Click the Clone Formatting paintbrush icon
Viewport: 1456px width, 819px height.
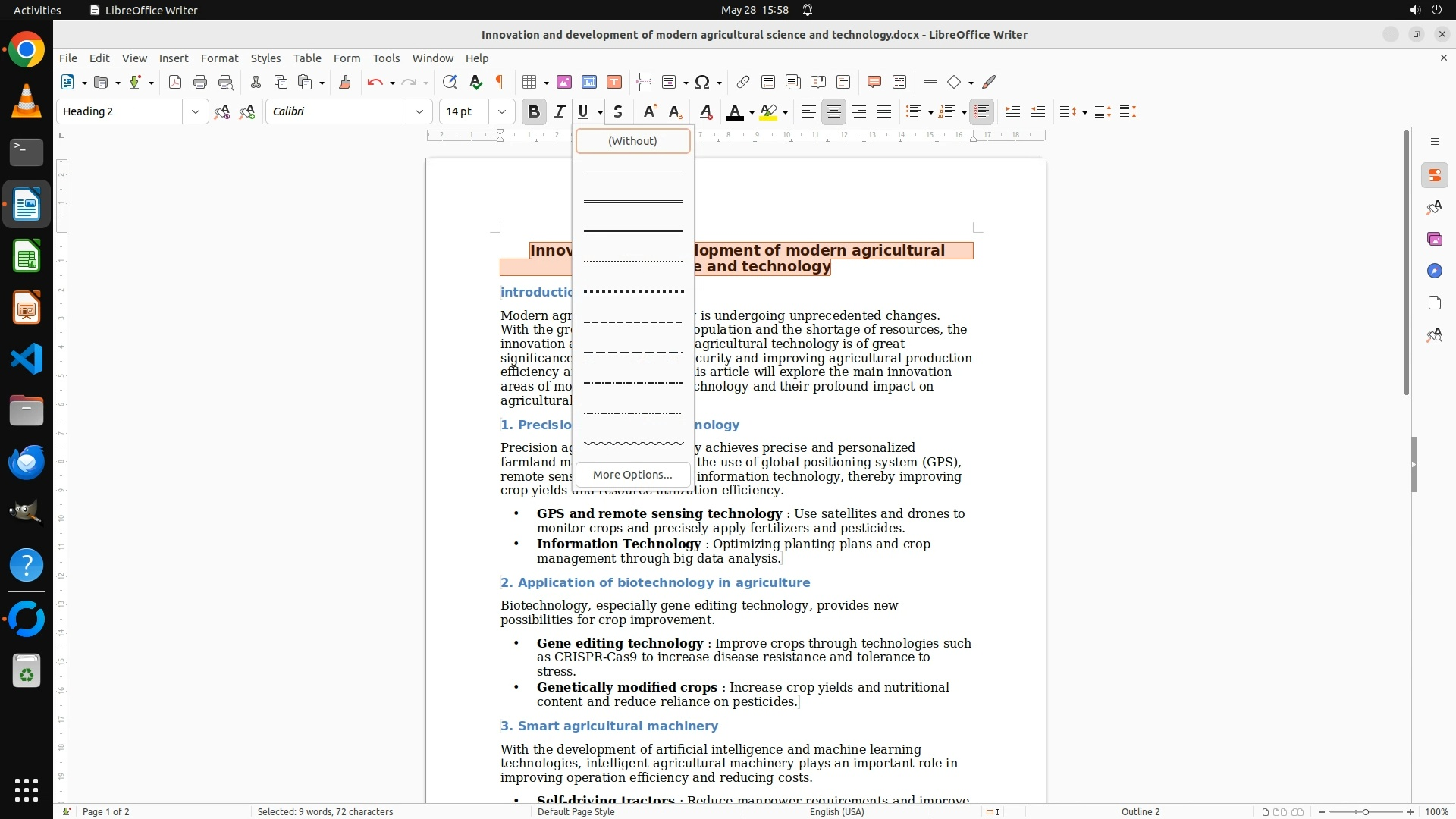click(x=344, y=82)
